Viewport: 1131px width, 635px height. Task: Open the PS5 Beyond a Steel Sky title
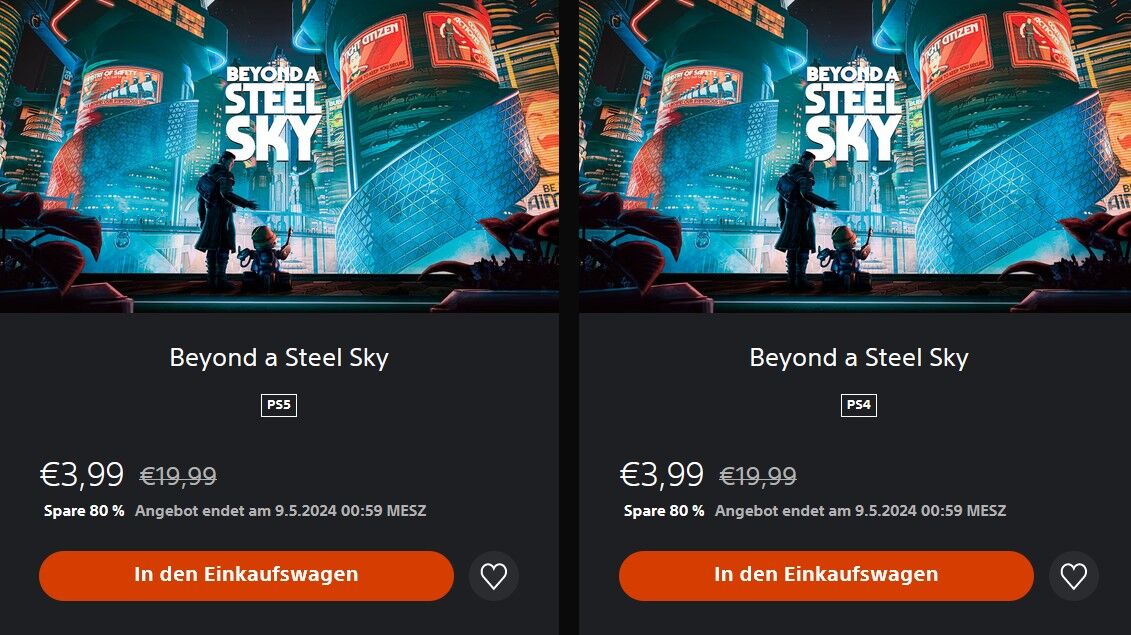279,357
